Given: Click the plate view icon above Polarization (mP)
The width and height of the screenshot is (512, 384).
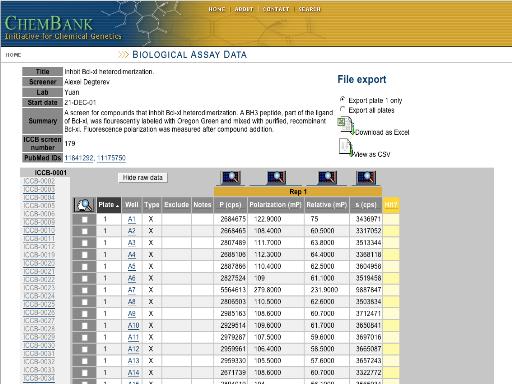Looking at the screenshot, I should pos(276,178).
